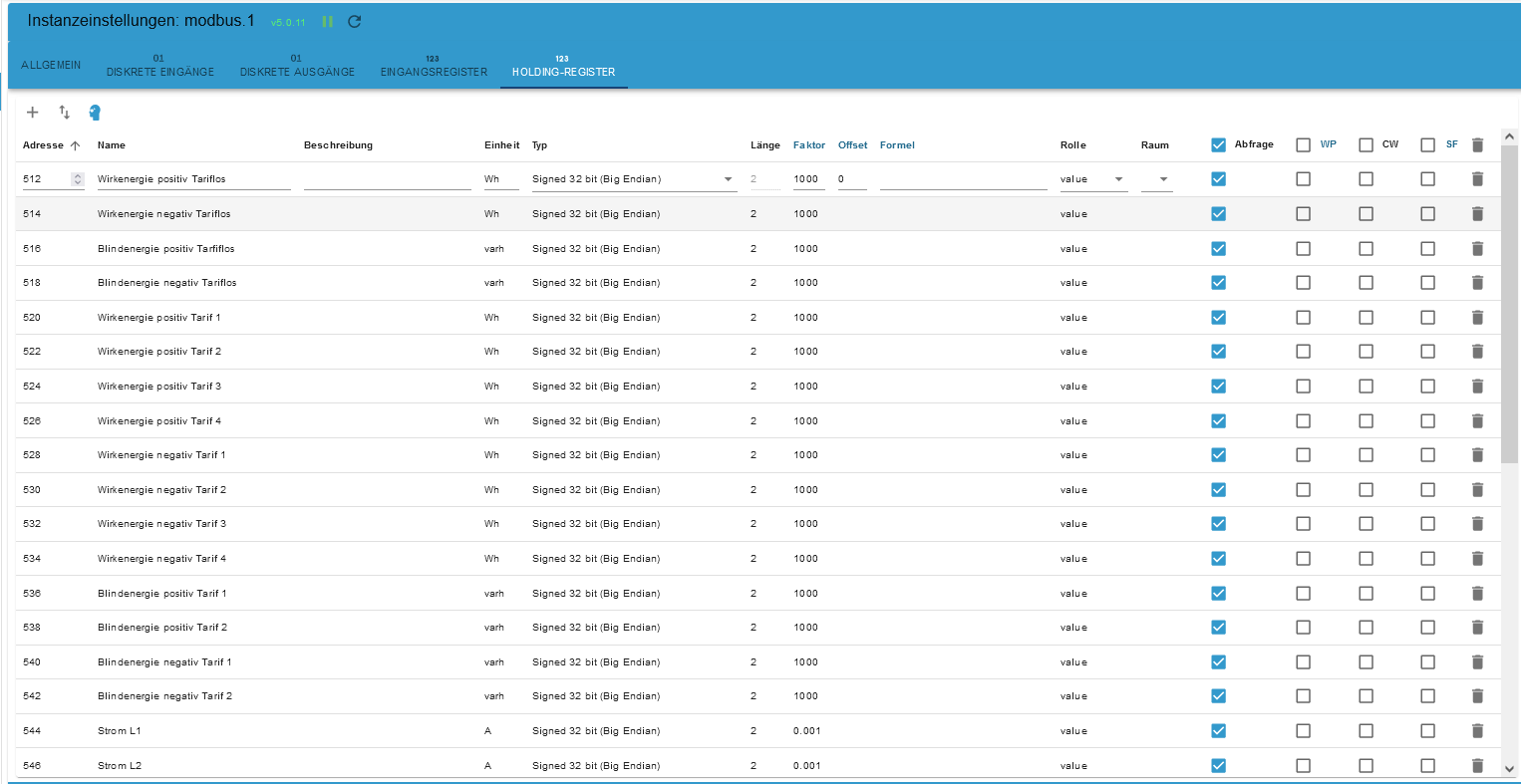
Task: Toggle WP checkbox in header
Action: point(1303,145)
